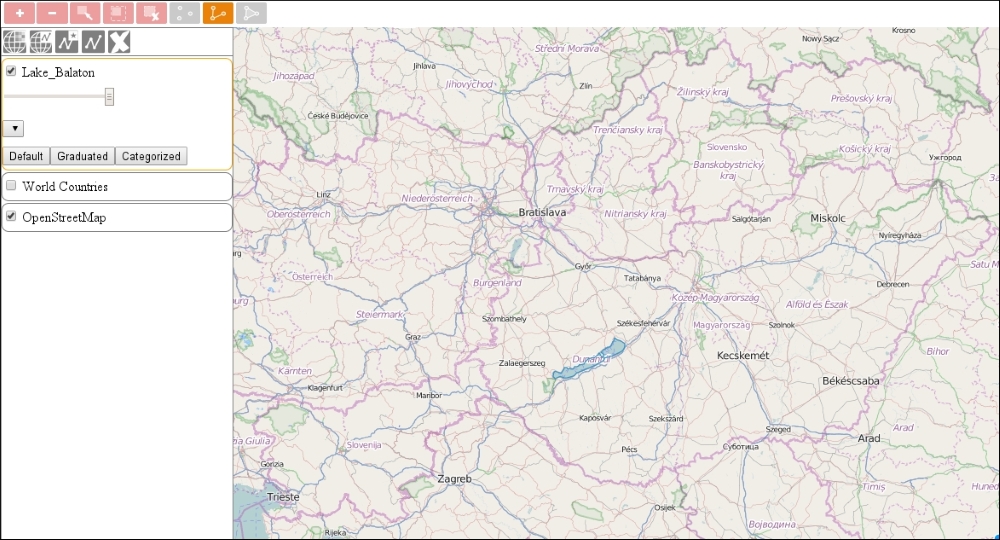This screenshot has height=540, width=1000.
Task: Click the Békéscsaba label on the map
Action: [x=851, y=381]
